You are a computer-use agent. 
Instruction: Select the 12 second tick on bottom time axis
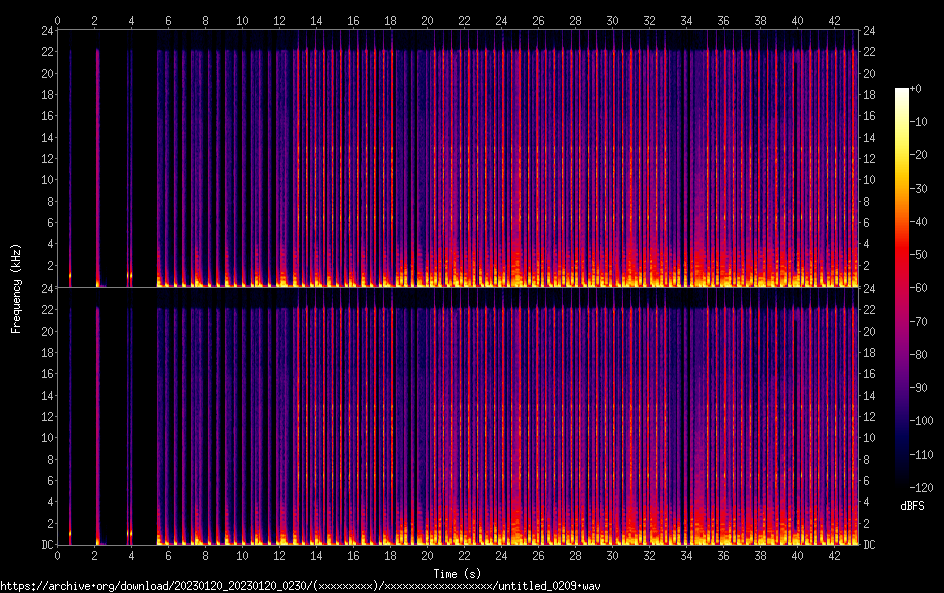pyautogui.click(x=279, y=555)
